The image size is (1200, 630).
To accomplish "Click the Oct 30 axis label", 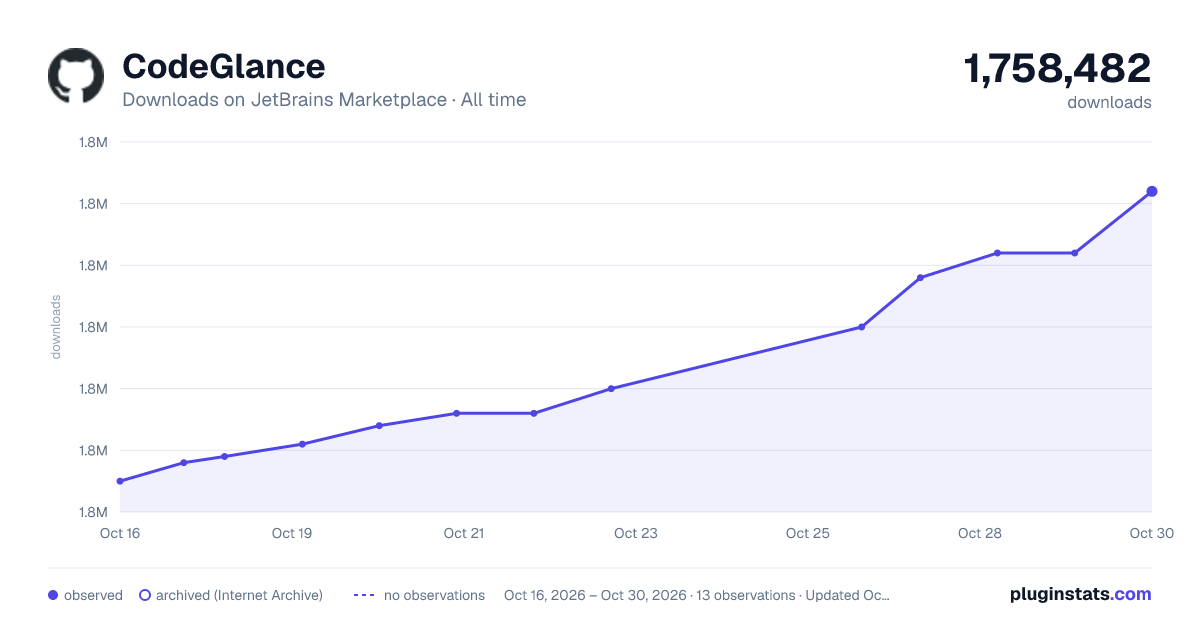I will coord(1150,533).
